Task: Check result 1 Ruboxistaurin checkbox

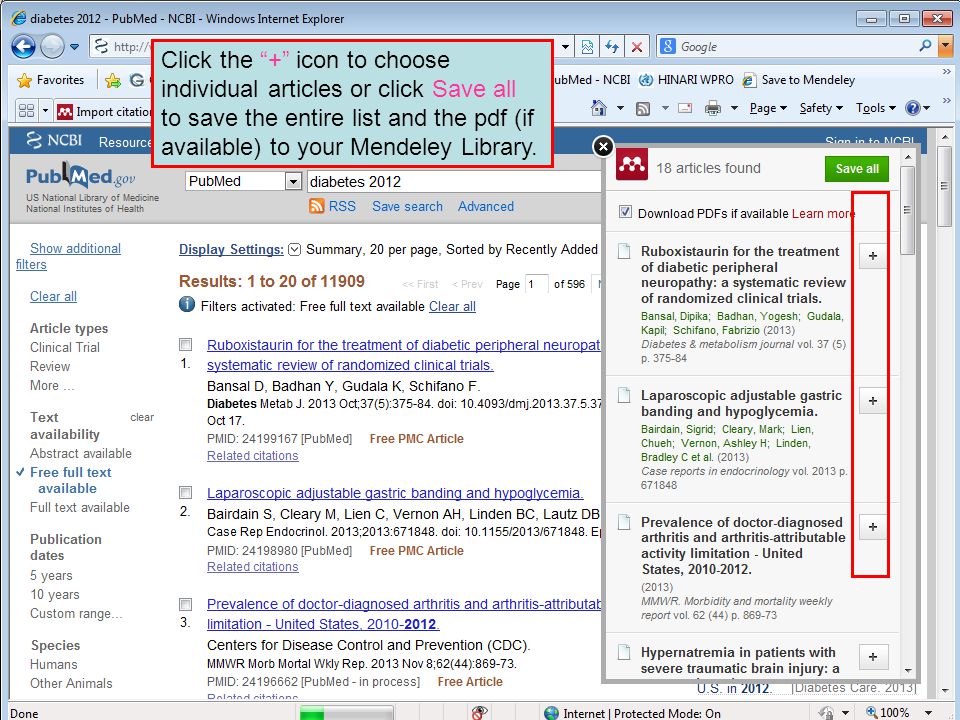Action: 186,345
